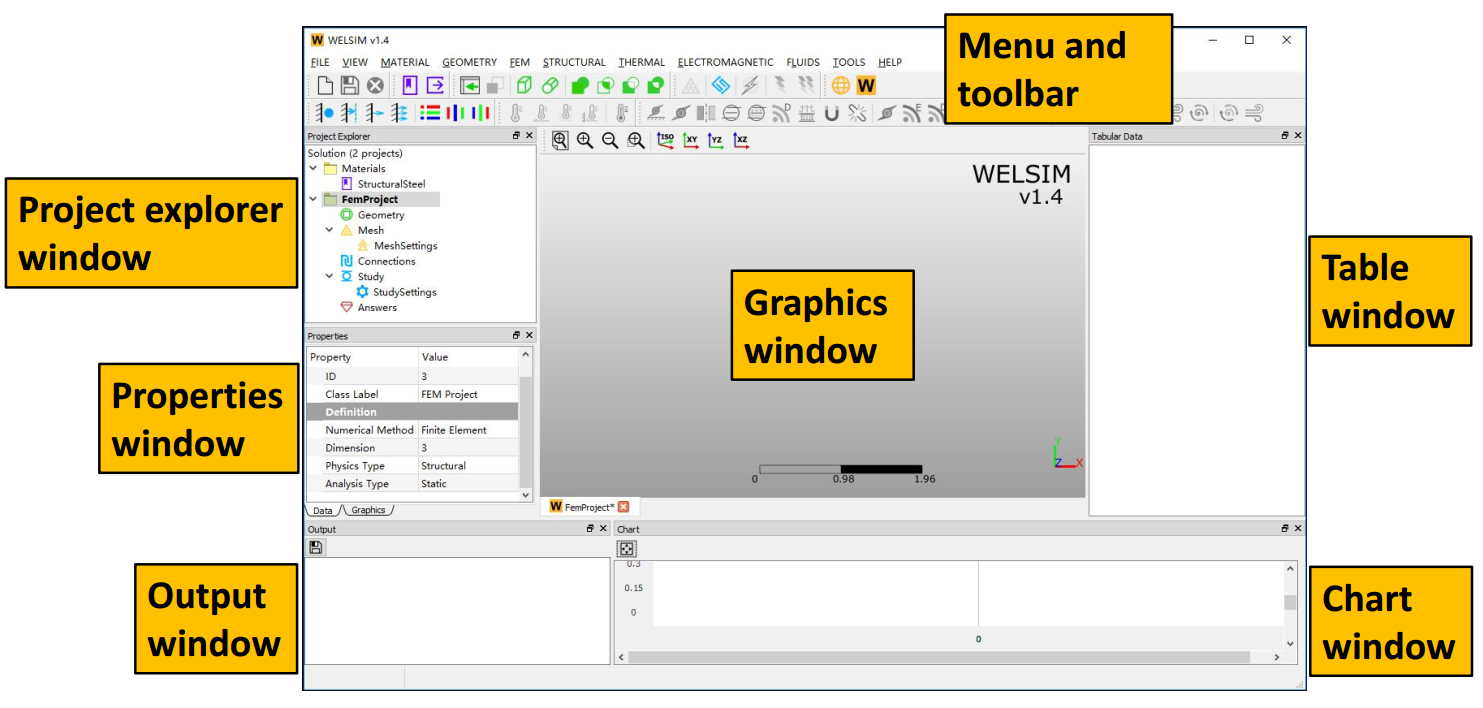Viewport: 1483px width, 708px height.
Task: Click the grey circled X icon
Action: pos(375,86)
